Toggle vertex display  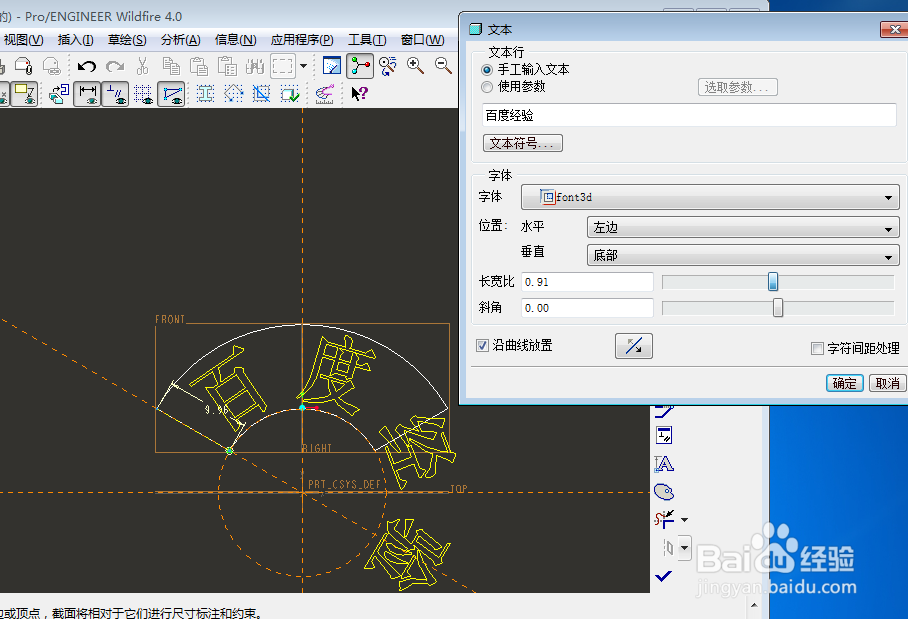coord(171,94)
